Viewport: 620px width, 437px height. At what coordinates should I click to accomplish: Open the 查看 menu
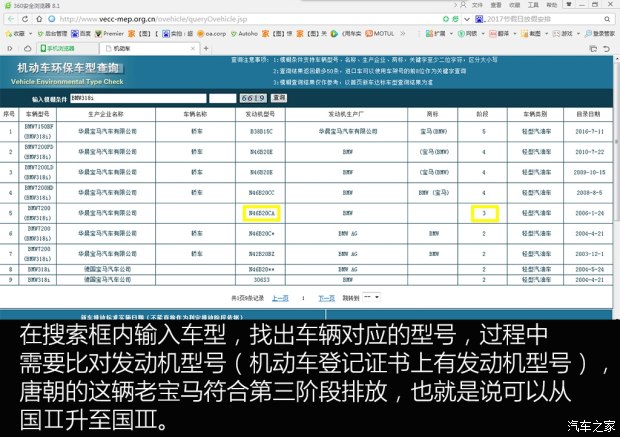496,5
